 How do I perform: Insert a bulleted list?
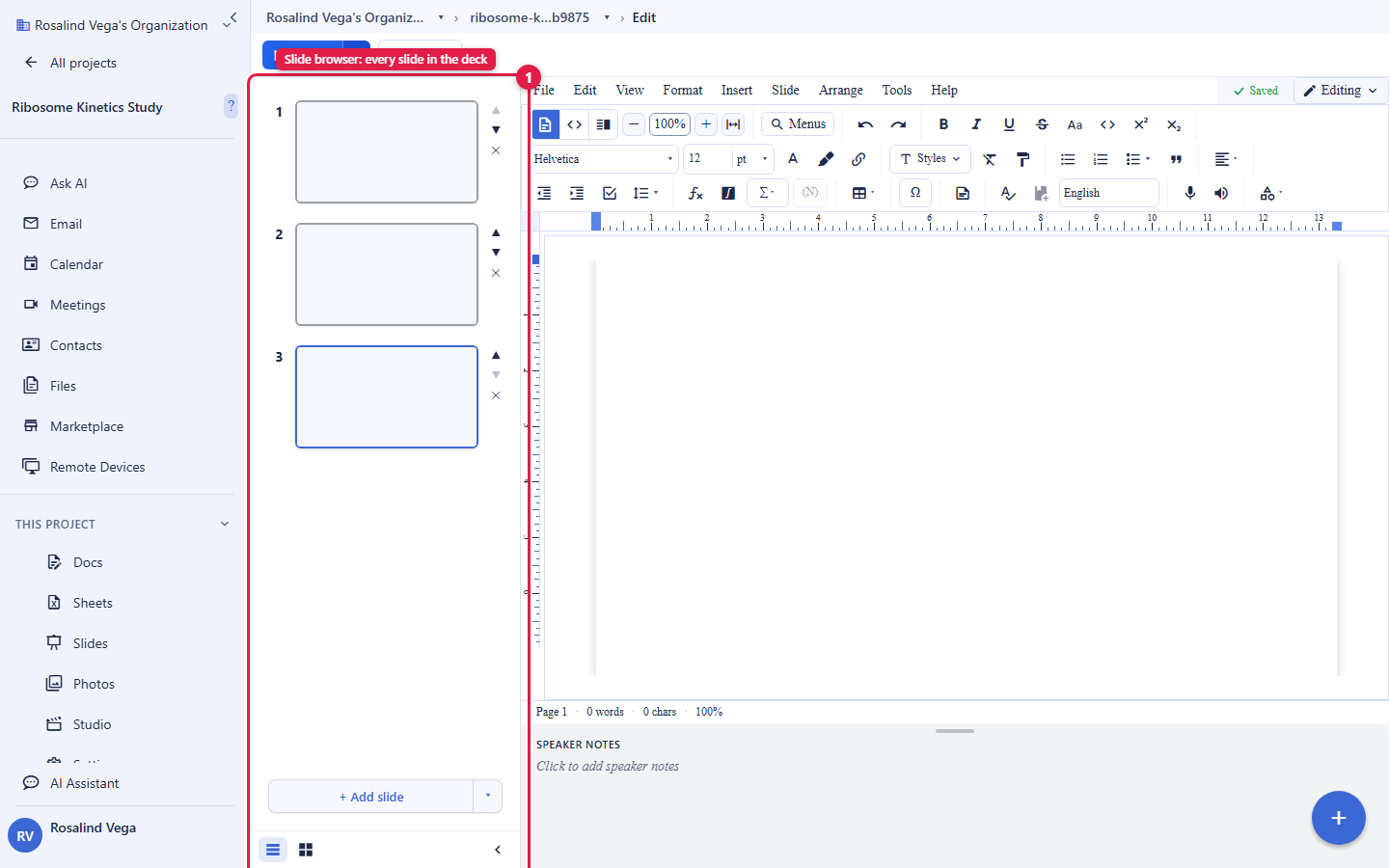pyautogui.click(x=1068, y=159)
